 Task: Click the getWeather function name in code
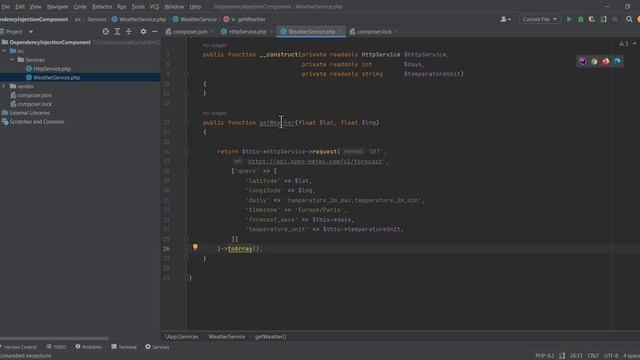pos(276,122)
